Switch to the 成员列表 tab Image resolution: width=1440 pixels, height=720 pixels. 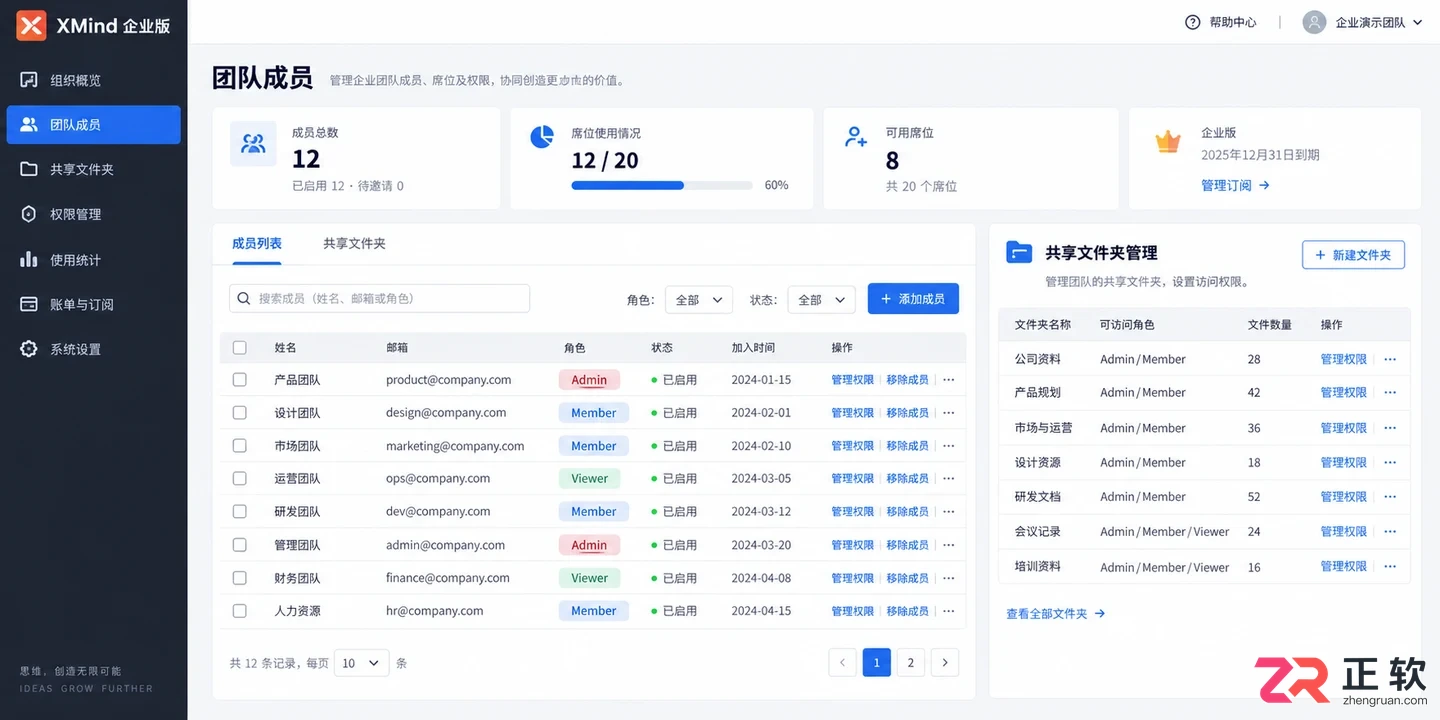[257, 243]
